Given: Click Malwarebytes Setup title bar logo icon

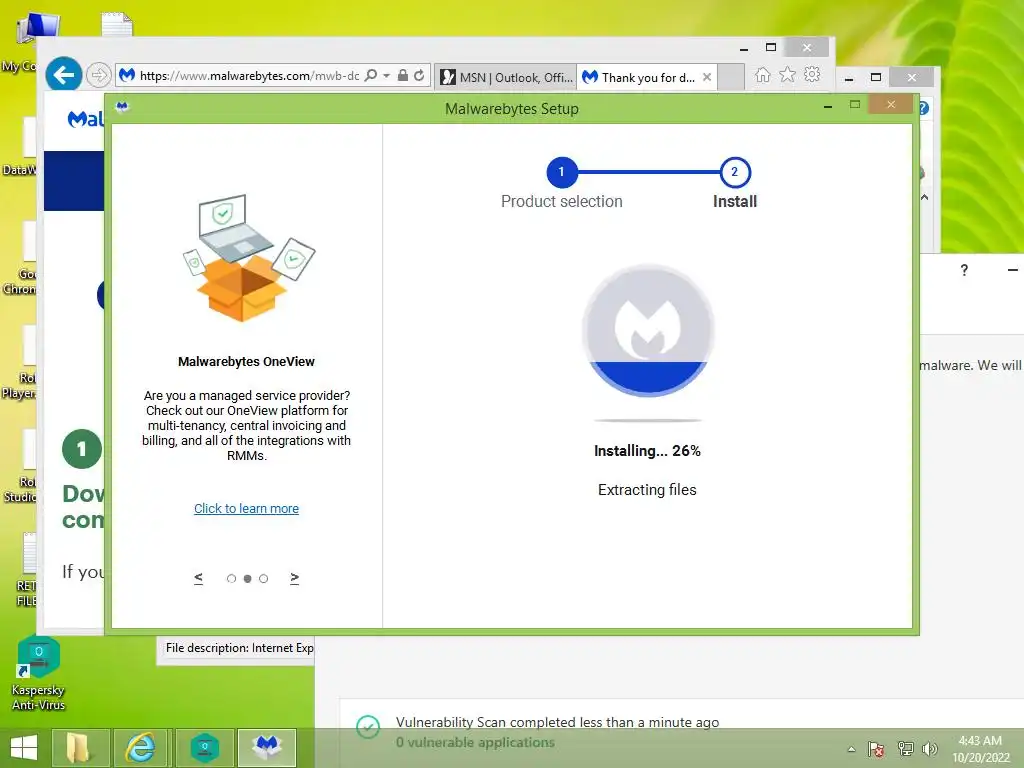Looking at the screenshot, I should (122, 107).
